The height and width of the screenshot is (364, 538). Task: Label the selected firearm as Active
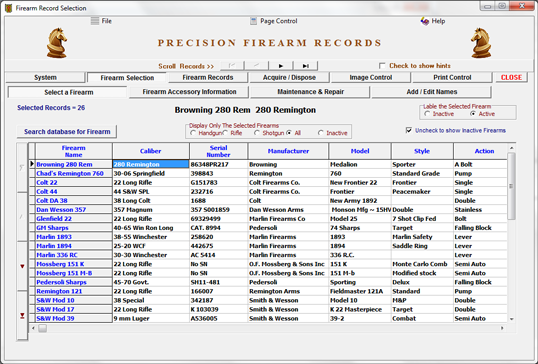point(473,114)
